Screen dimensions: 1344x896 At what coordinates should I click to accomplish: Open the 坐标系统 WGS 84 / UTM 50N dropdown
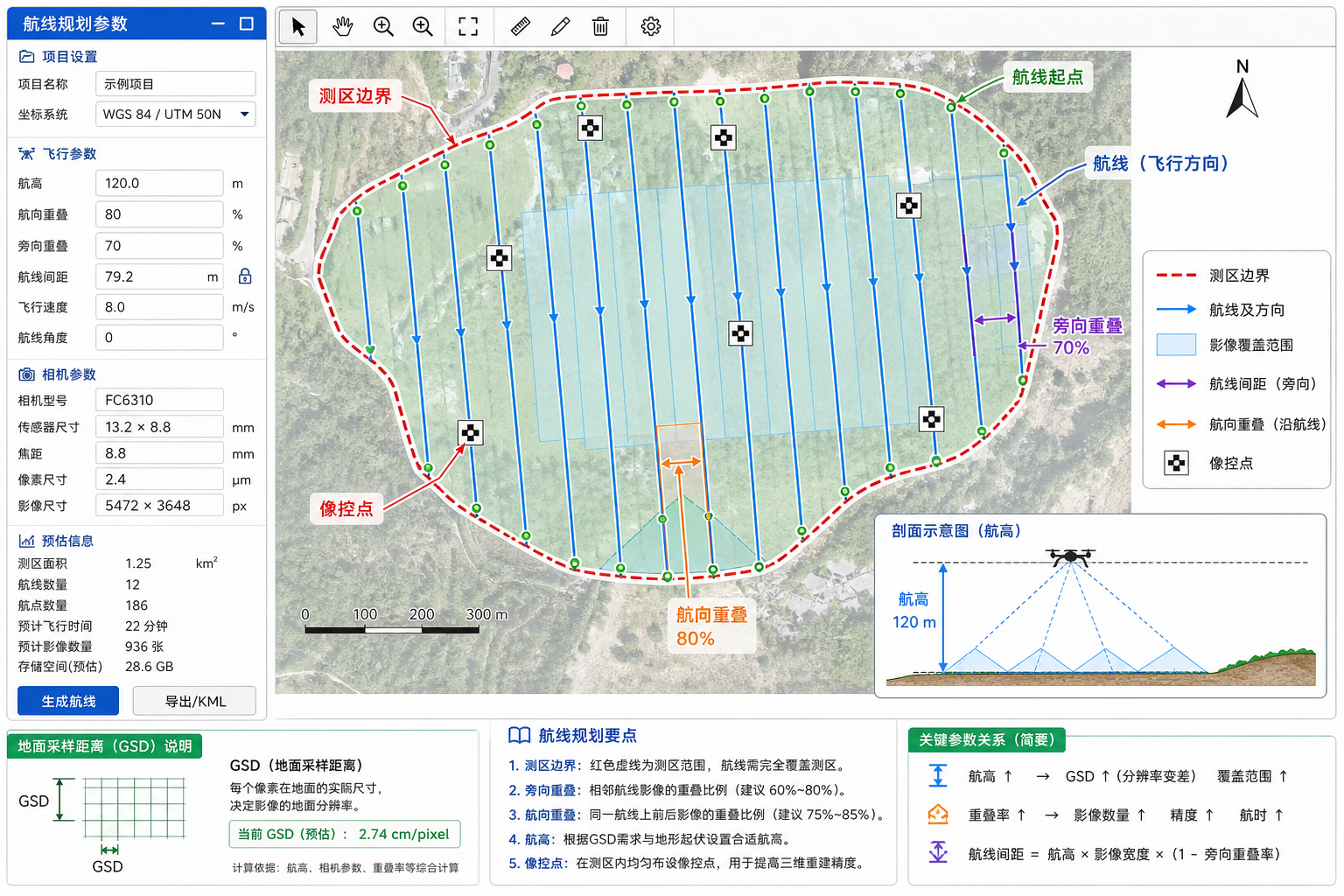(x=175, y=114)
